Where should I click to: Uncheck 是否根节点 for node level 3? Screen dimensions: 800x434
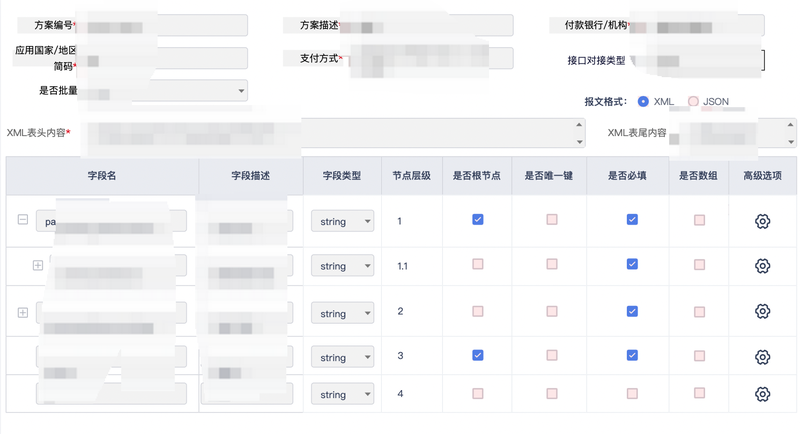tap(478, 355)
